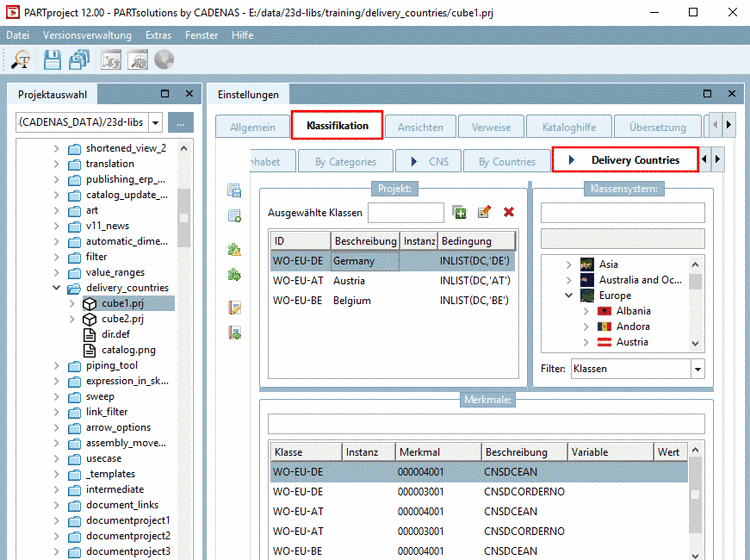
Task: Switch to the Übersetzung tab
Action: 658,127
